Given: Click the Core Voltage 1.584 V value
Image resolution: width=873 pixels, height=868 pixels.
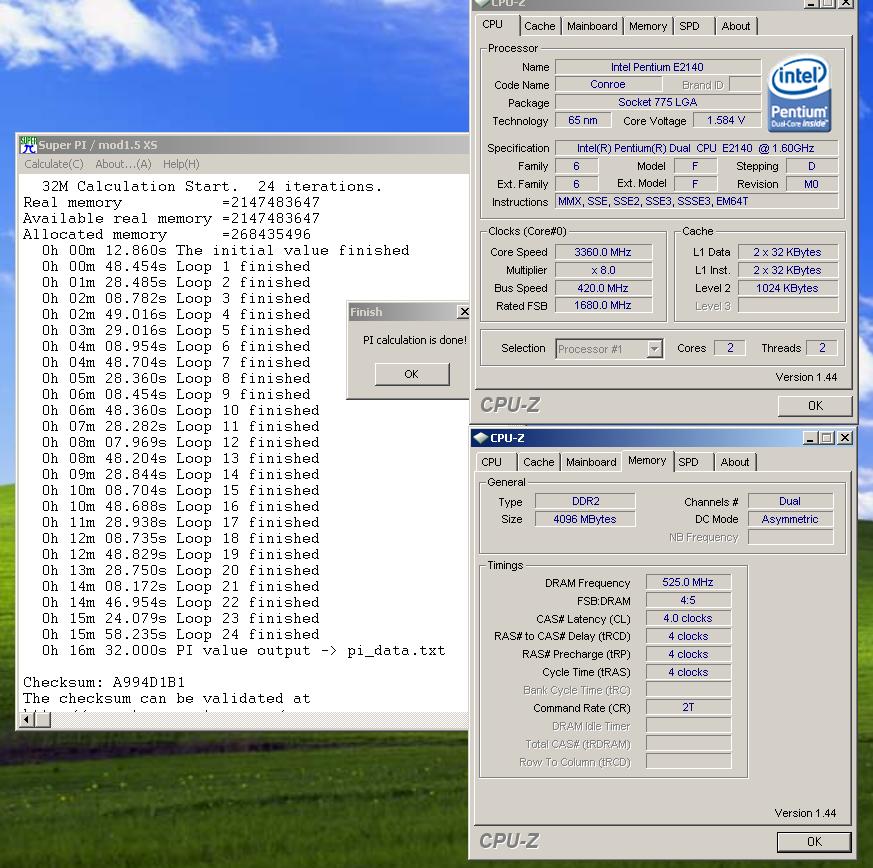Looking at the screenshot, I should [725, 120].
